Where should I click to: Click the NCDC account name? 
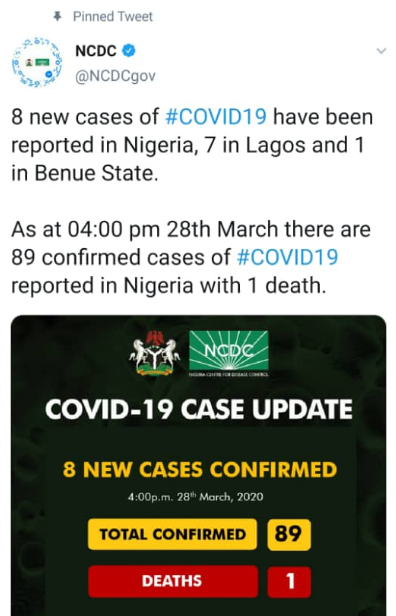point(96,51)
